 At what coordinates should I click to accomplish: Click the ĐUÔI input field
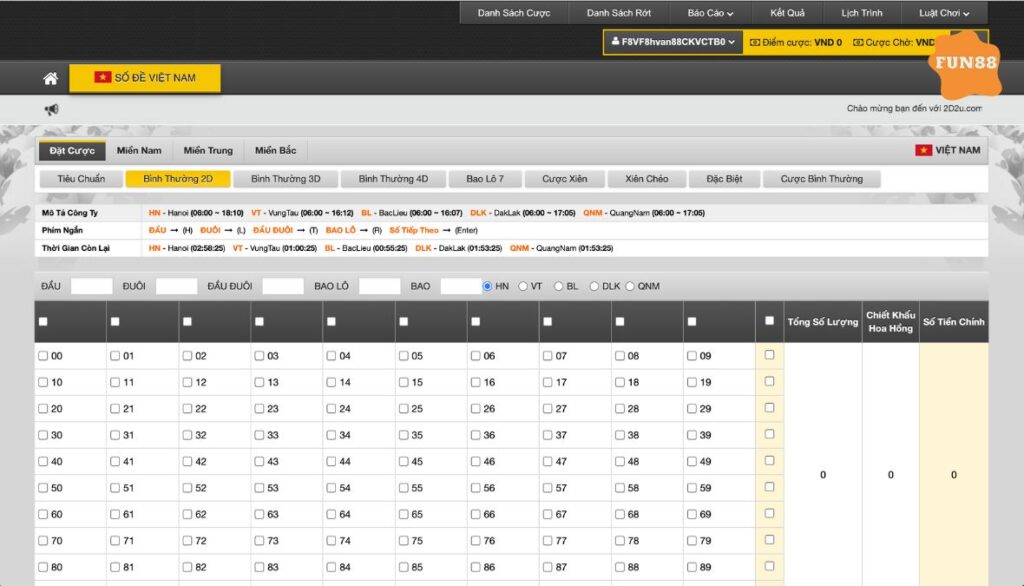pyautogui.click(x=176, y=286)
